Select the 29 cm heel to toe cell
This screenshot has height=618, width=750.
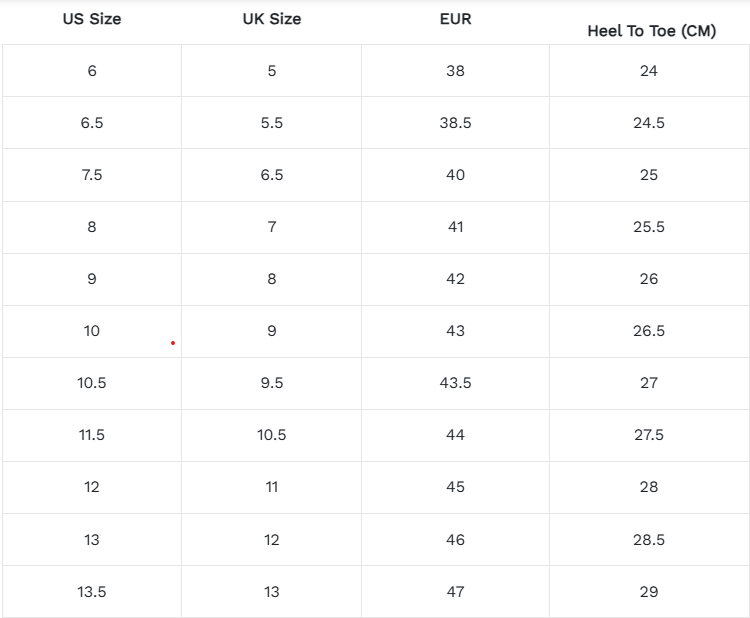(649, 591)
